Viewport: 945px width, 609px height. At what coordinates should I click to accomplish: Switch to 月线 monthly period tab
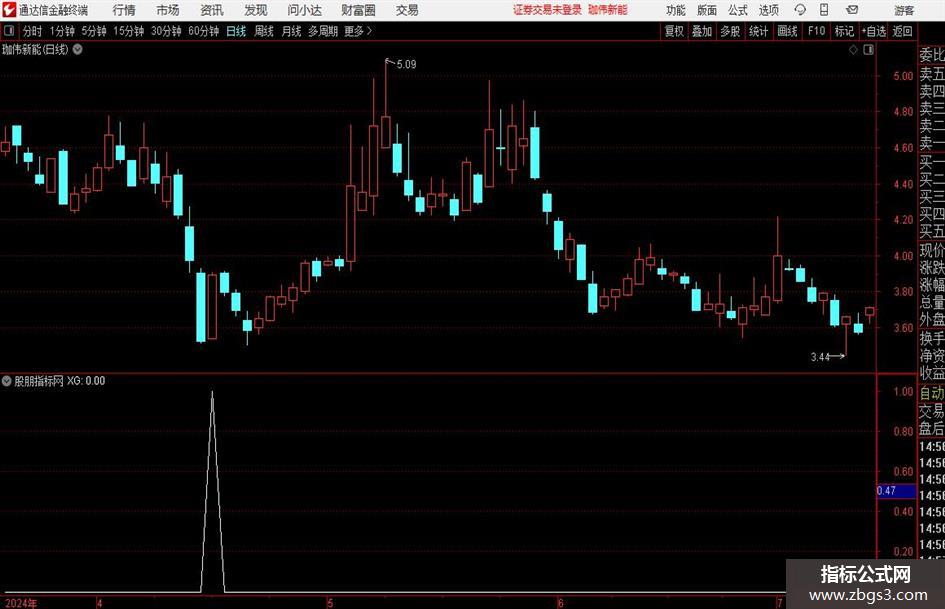[x=291, y=31]
